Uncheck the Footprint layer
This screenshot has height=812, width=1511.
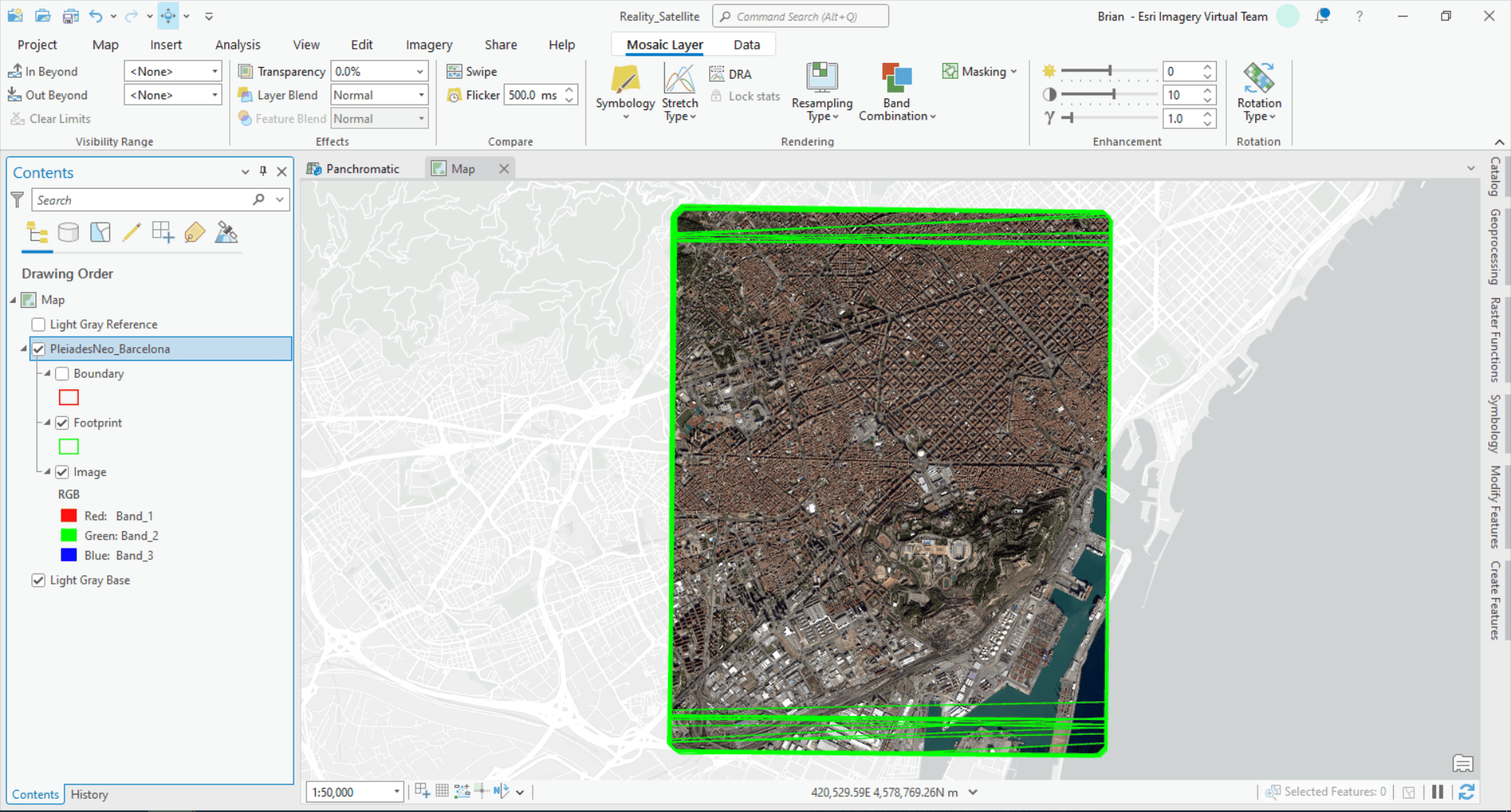pyautogui.click(x=62, y=423)
